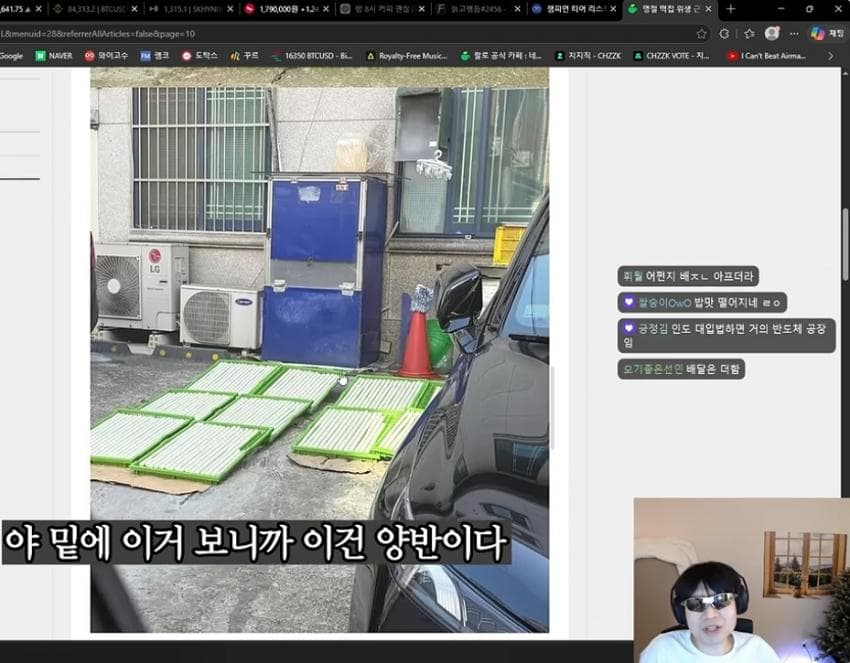Click chat message from 쌀숭이OwO
This screenshot has width=850, height=663.
pos(702,302)
